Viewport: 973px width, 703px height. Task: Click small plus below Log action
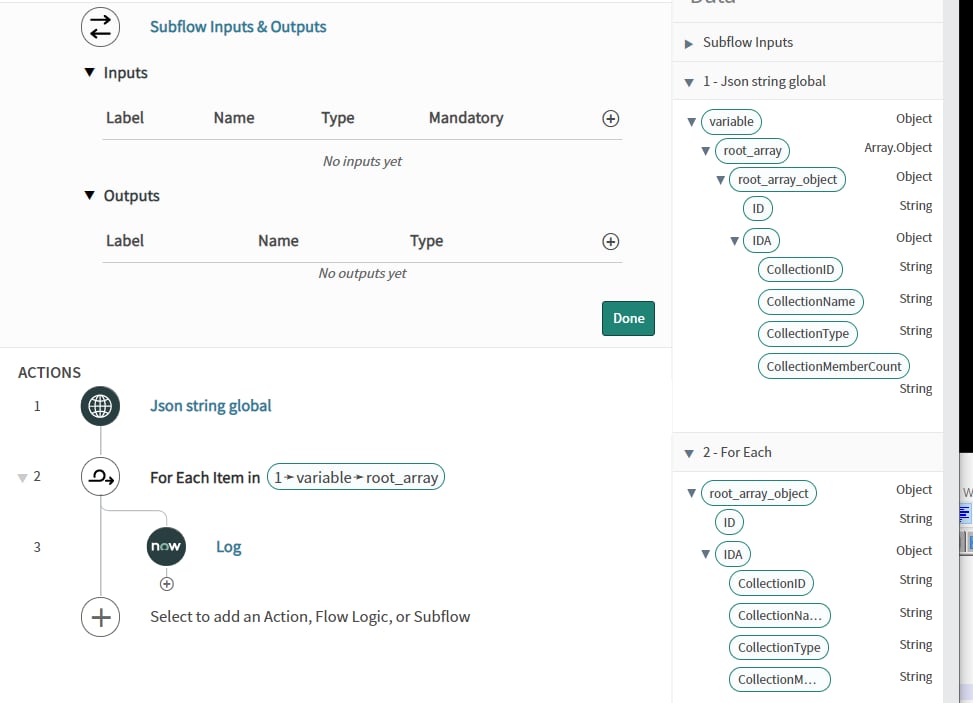[x=167, y=584]
